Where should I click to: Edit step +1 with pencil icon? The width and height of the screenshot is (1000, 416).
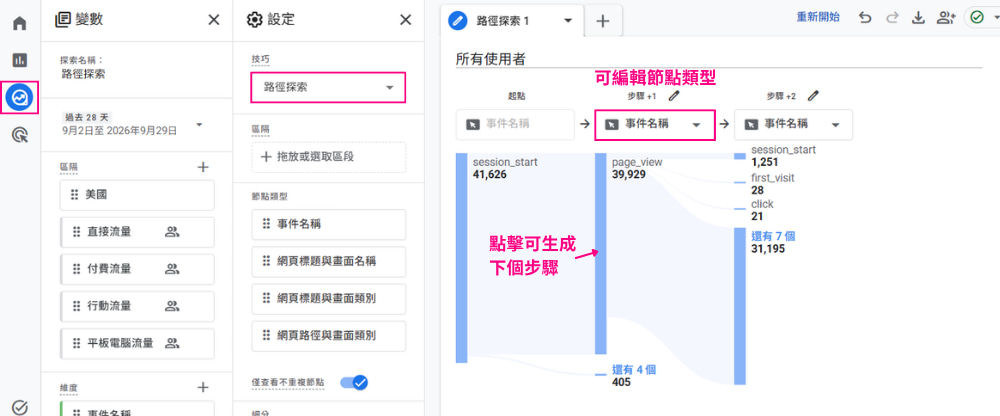tap(672, 96)
